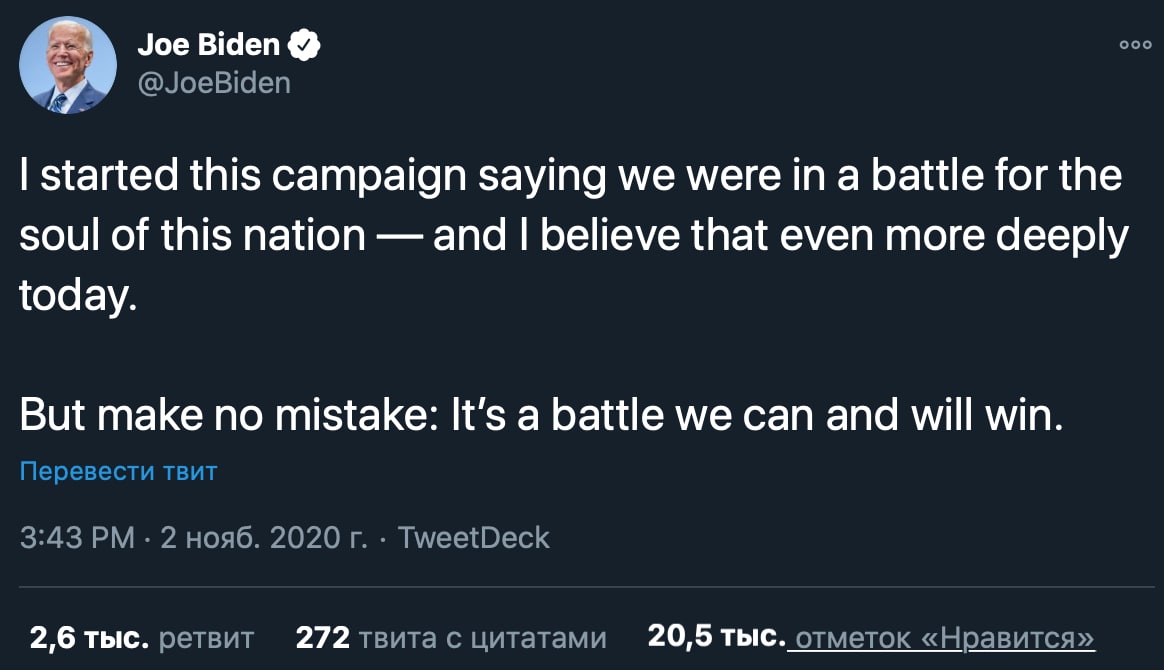Open the TweetDeck source link

(474, 538)
